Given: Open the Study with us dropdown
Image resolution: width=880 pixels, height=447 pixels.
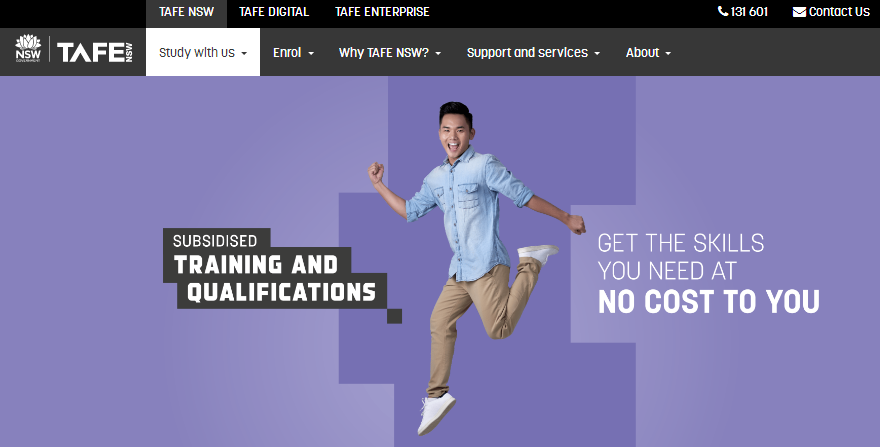Looking at the screenshot, I should click(203, 52).
